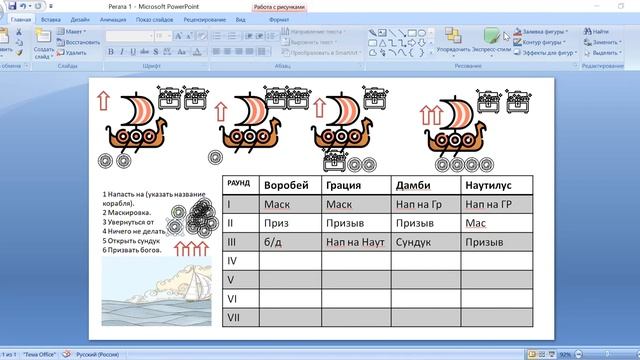Open the Заменить replace dropdown

pyautogui.click(x=602, y=42)
